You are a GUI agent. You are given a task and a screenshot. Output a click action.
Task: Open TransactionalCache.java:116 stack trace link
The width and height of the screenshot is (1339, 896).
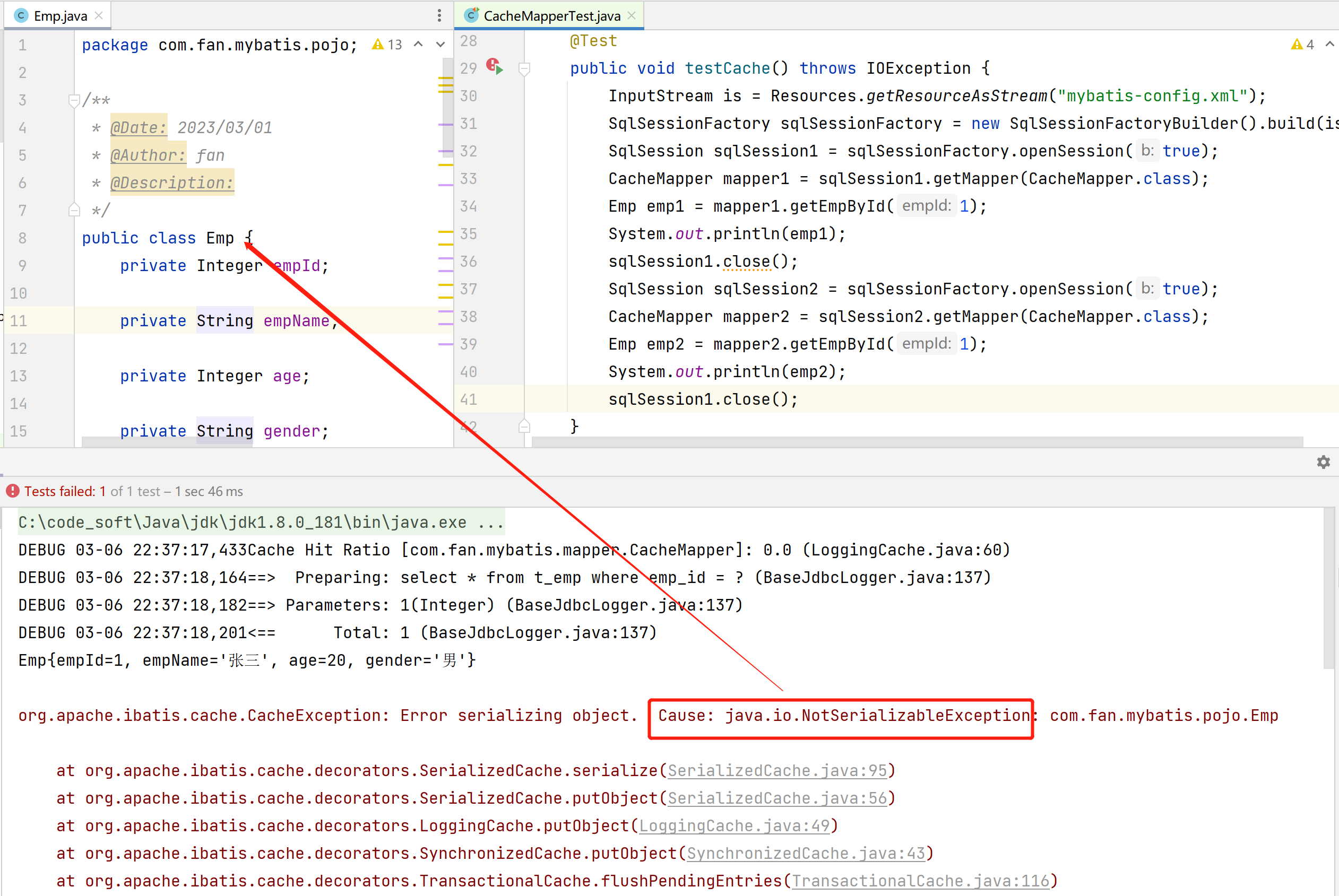coord(920,881)
